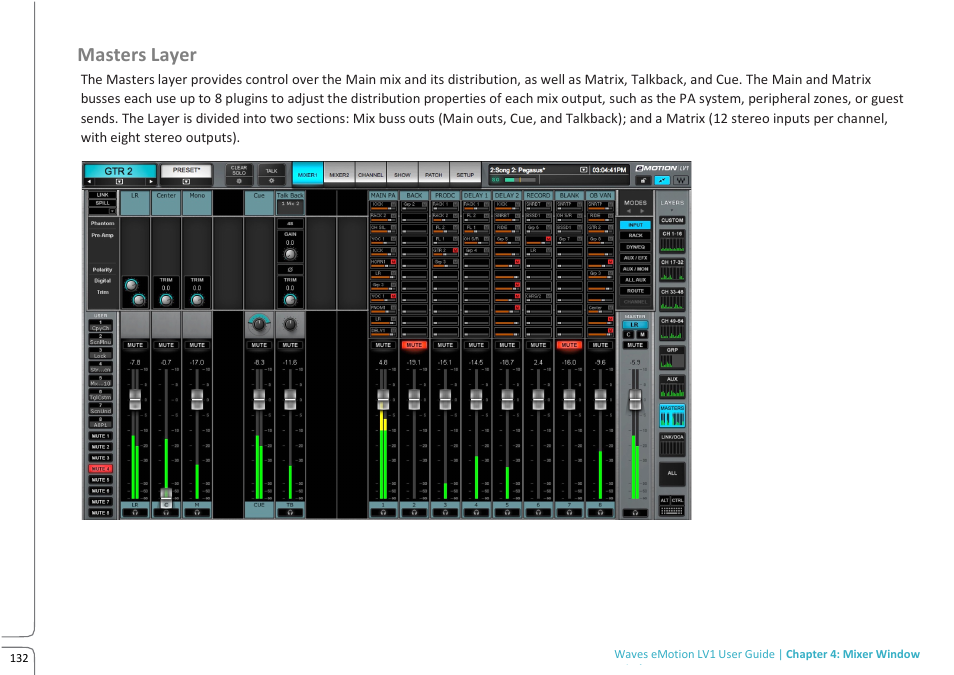Go to next channel with right arrow
The height and width of the screenshot is (675, 954).
click(150, 181)
